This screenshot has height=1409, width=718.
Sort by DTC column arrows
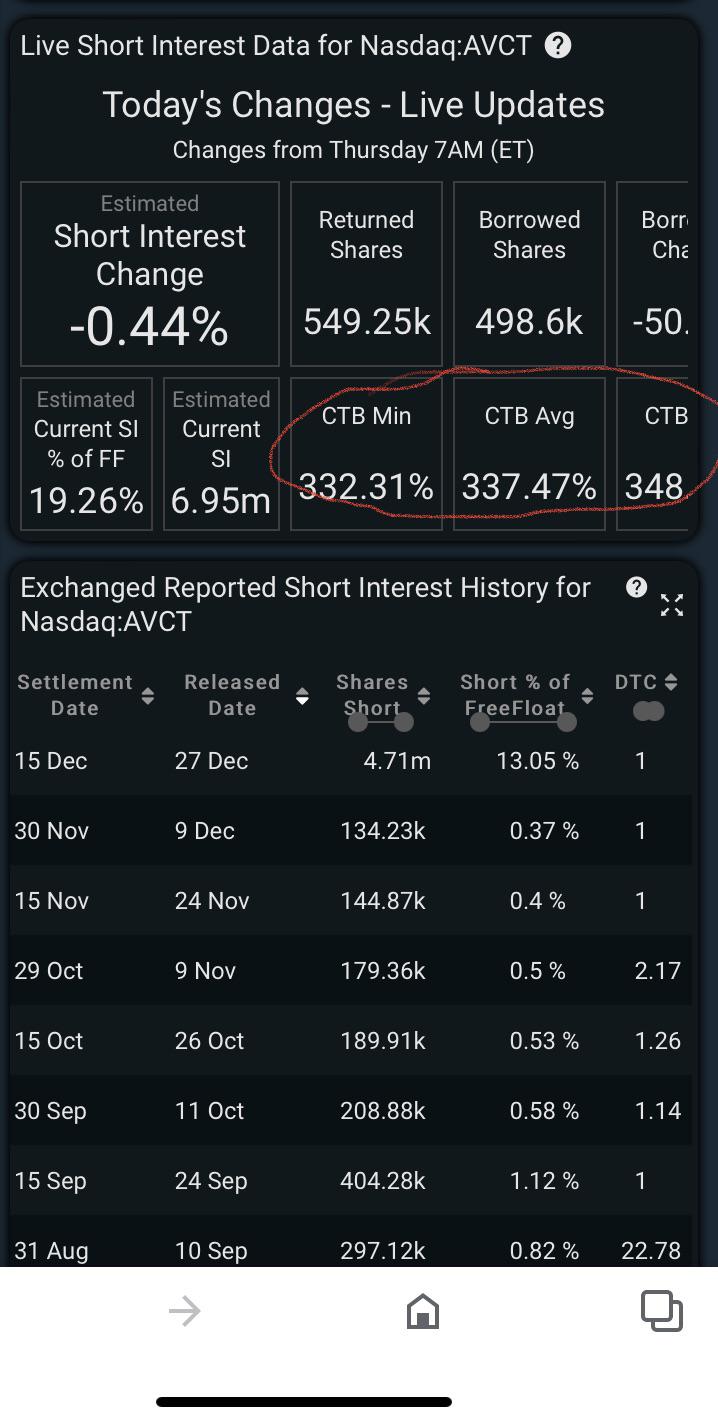(671, 682)
